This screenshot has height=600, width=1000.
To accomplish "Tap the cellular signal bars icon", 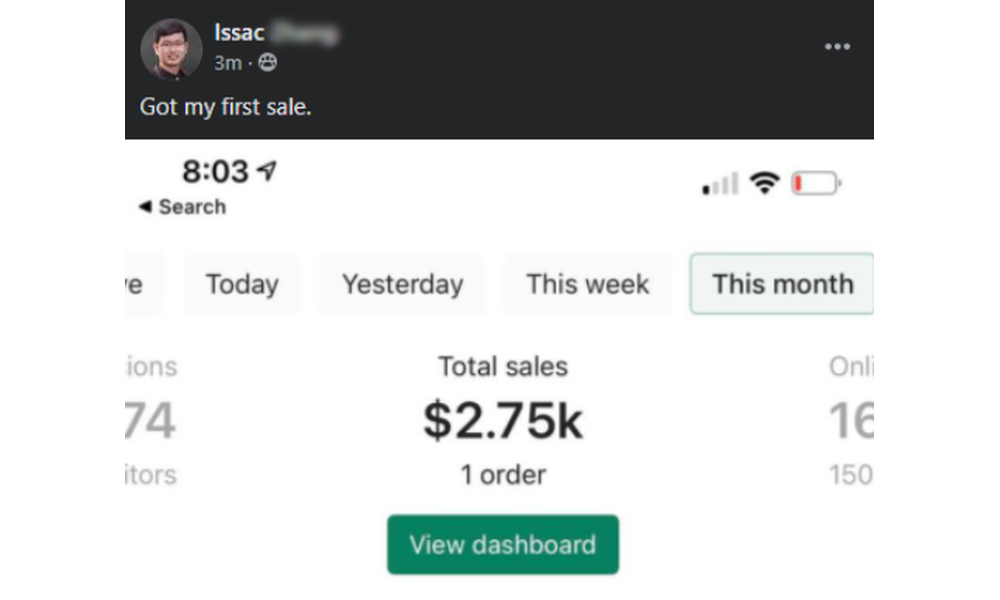I will 720,184.
